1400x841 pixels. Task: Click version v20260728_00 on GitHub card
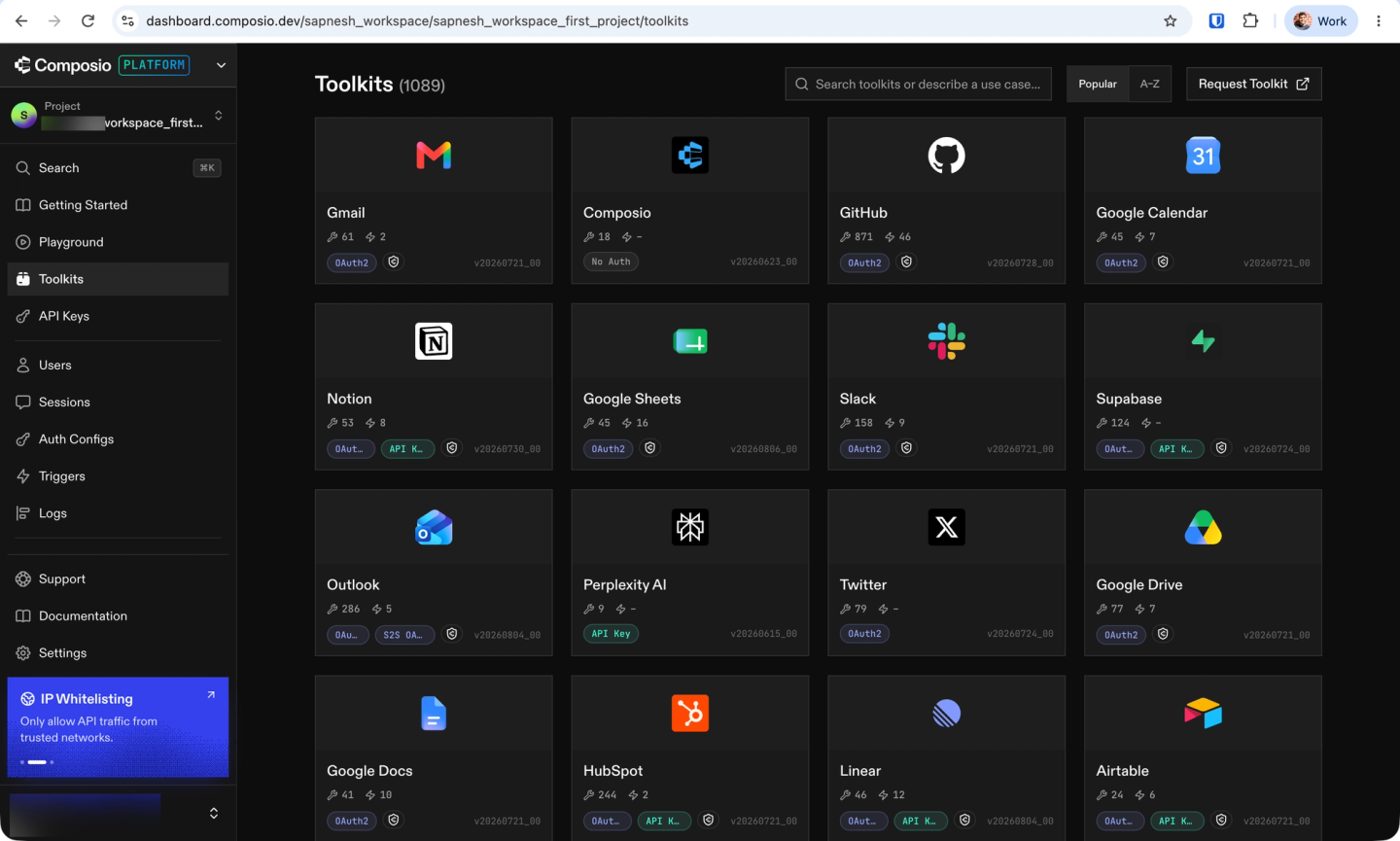[1020, 263]
